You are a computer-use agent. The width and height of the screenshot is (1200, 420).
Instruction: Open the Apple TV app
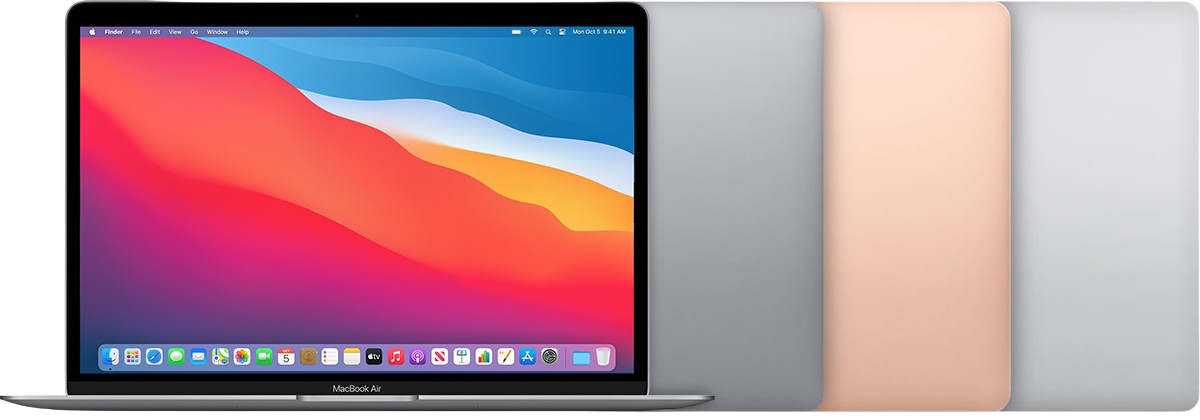[374, 356]
